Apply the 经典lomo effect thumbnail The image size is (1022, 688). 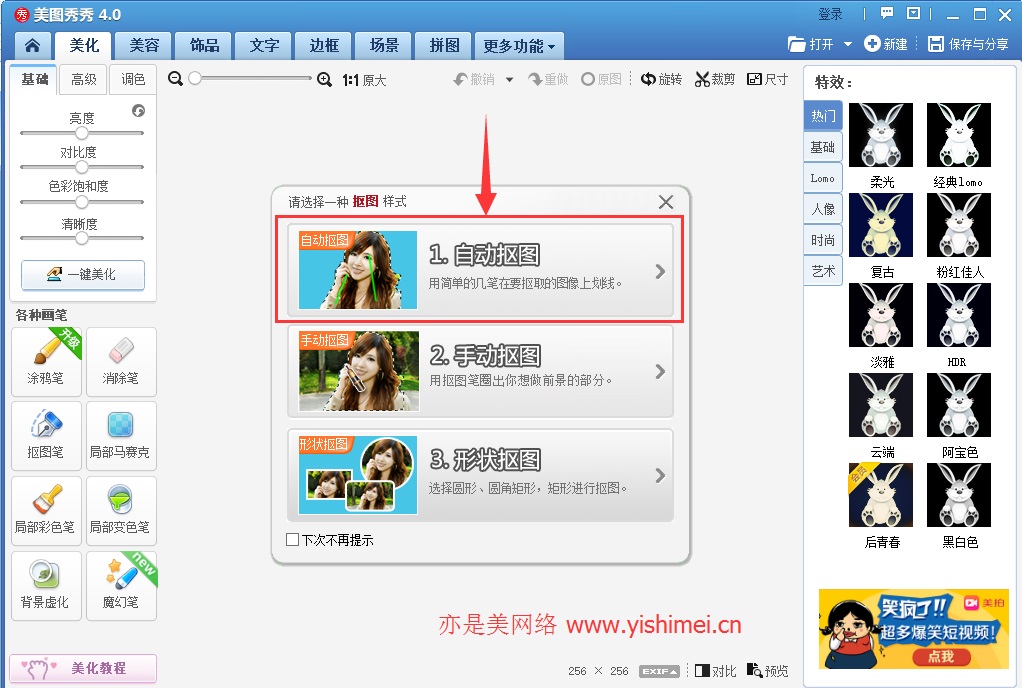tap(959, 136)
